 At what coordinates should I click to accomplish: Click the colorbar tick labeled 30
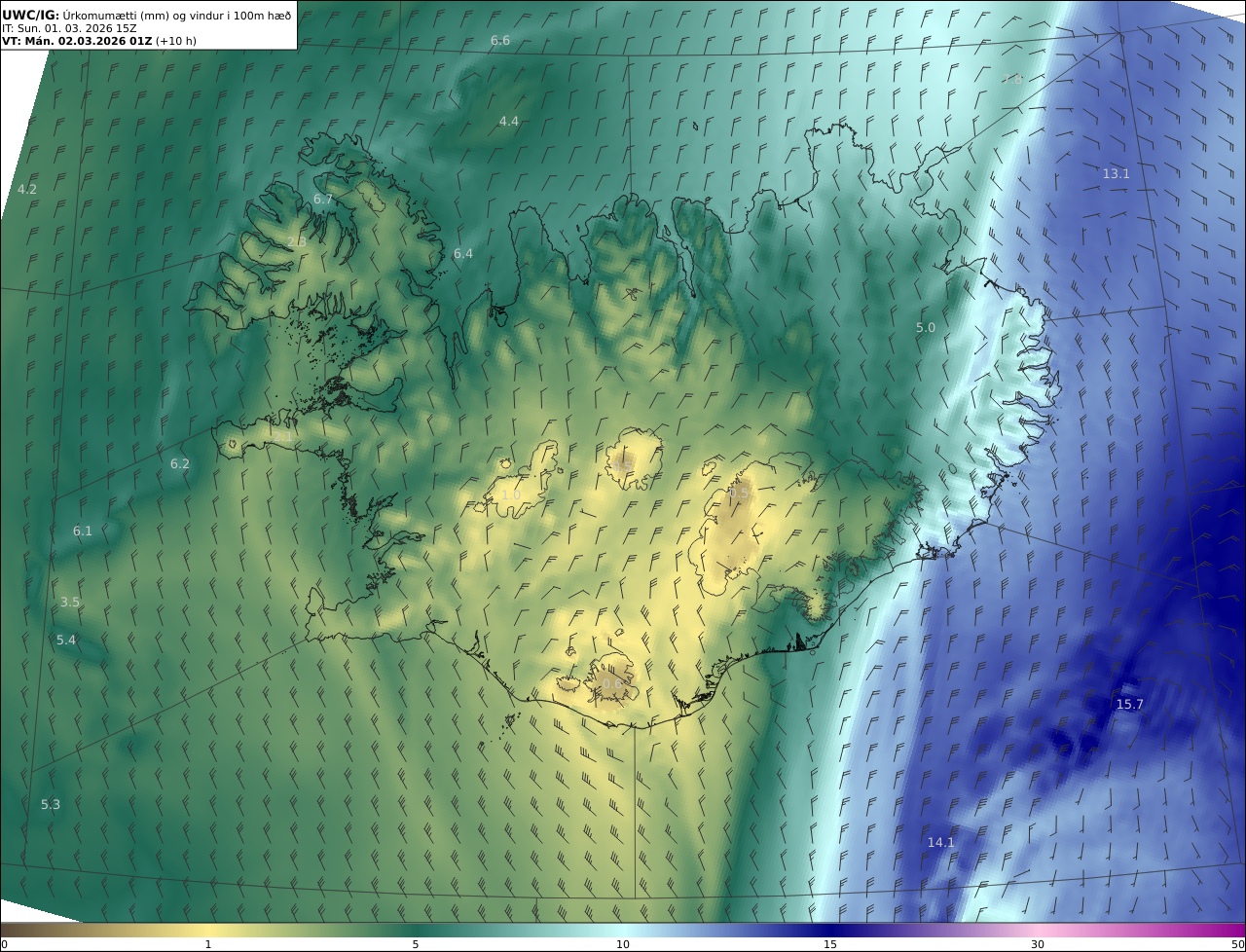pyautogui.click(x=1038, y=944)
